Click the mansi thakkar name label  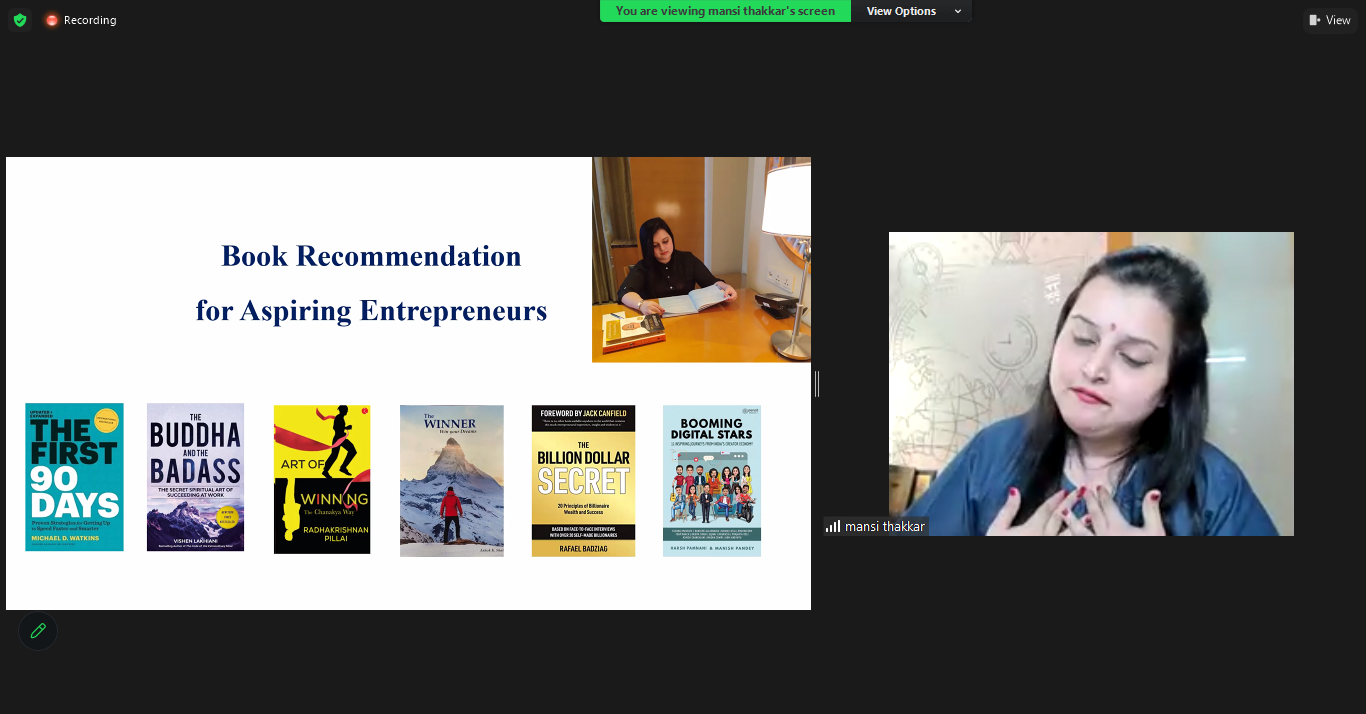tap(885, 526)
